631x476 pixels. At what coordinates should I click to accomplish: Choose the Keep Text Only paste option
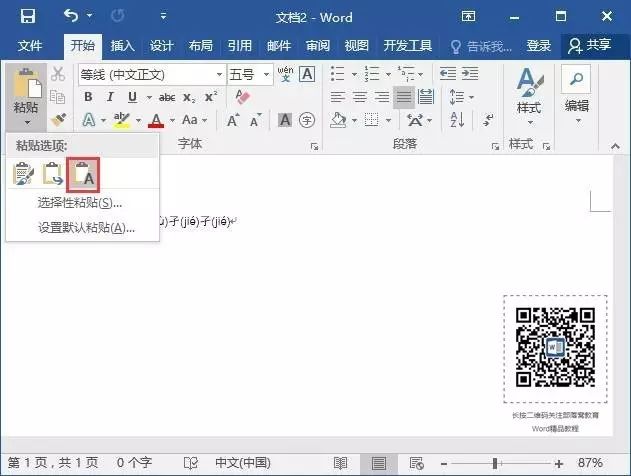(x=84, y=175)
